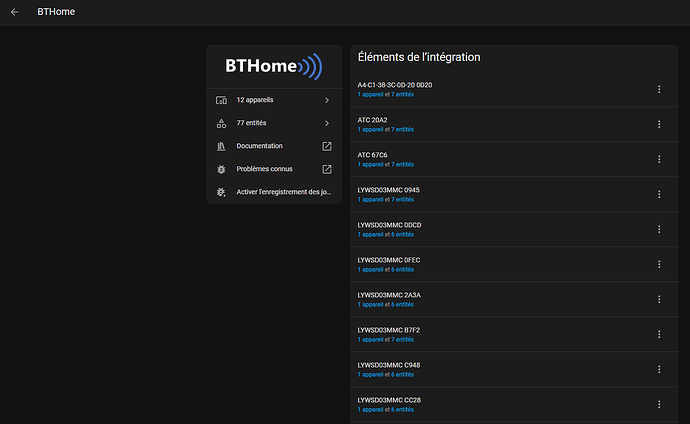Viewport: 690px width, 424px height.
Task: Open menu for LYWSD03MMC B7F2
Action: click(x=659, y=335)
